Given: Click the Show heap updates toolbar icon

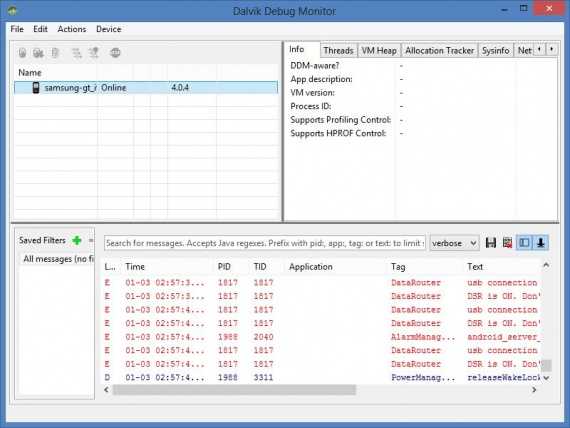Looking at the screenshot, I should point(23,53).
